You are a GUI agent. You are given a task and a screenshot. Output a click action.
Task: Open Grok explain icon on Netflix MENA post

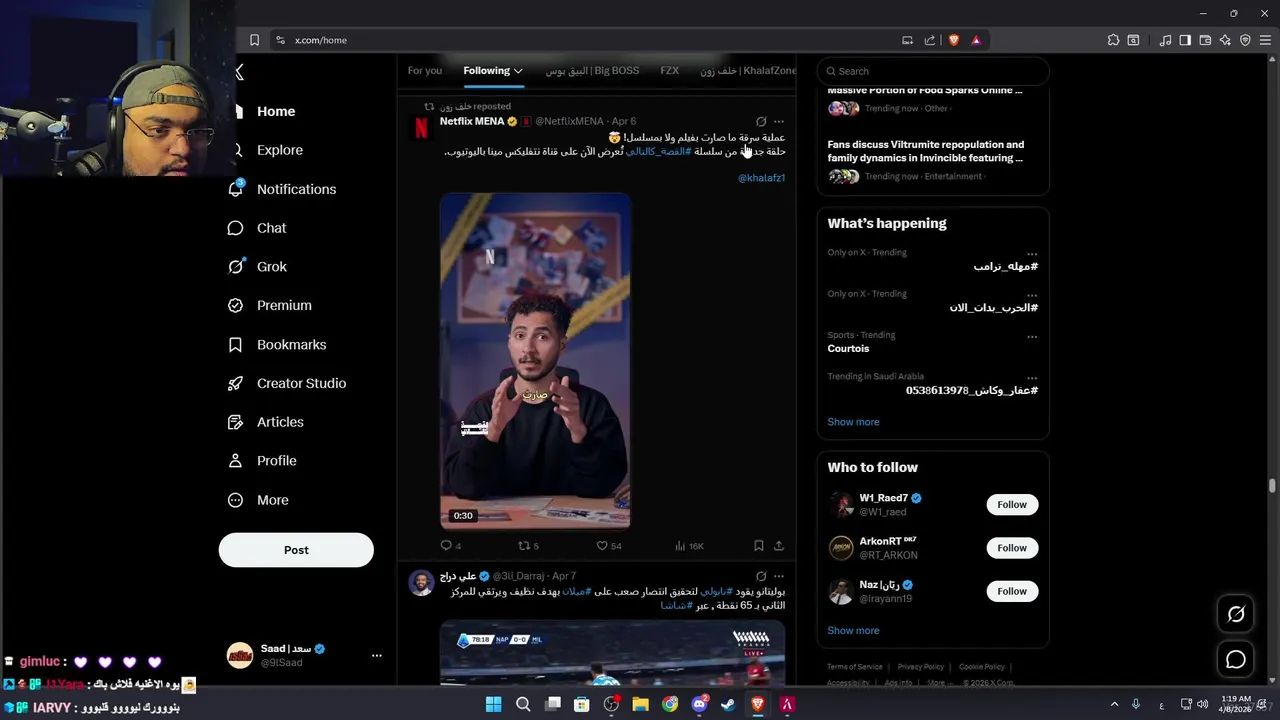tap(761, 121)
